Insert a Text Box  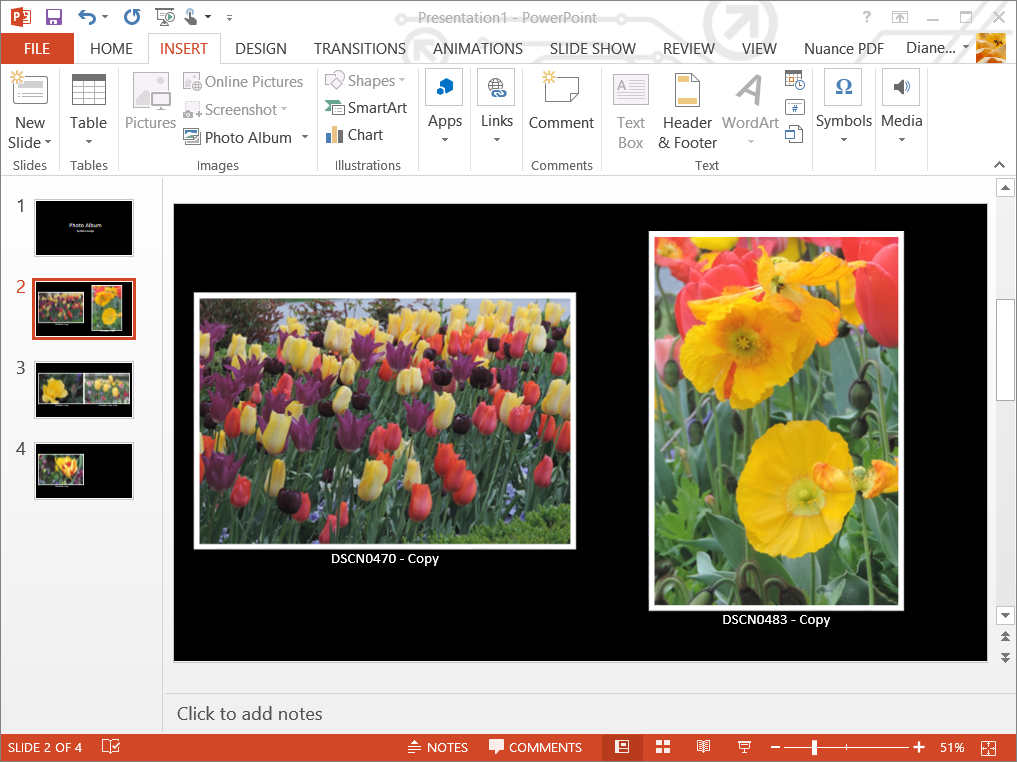[x=630, y=110]
